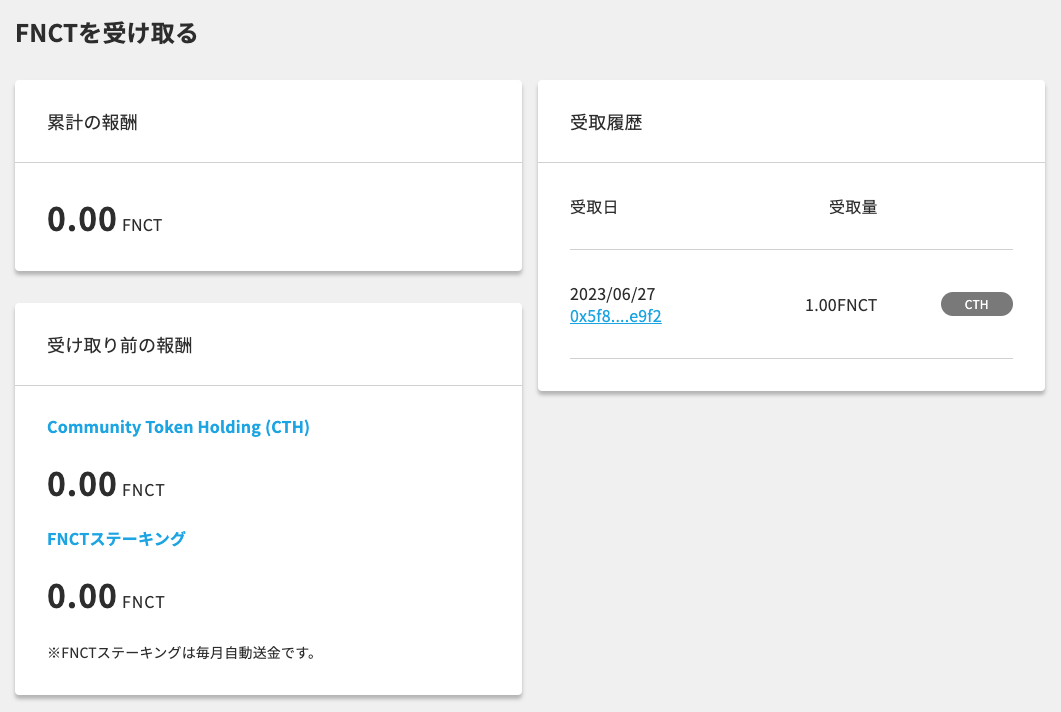The image size is (1061, 712).
Task: Select the receipt history table row
Action: click(x=790, y=304)
